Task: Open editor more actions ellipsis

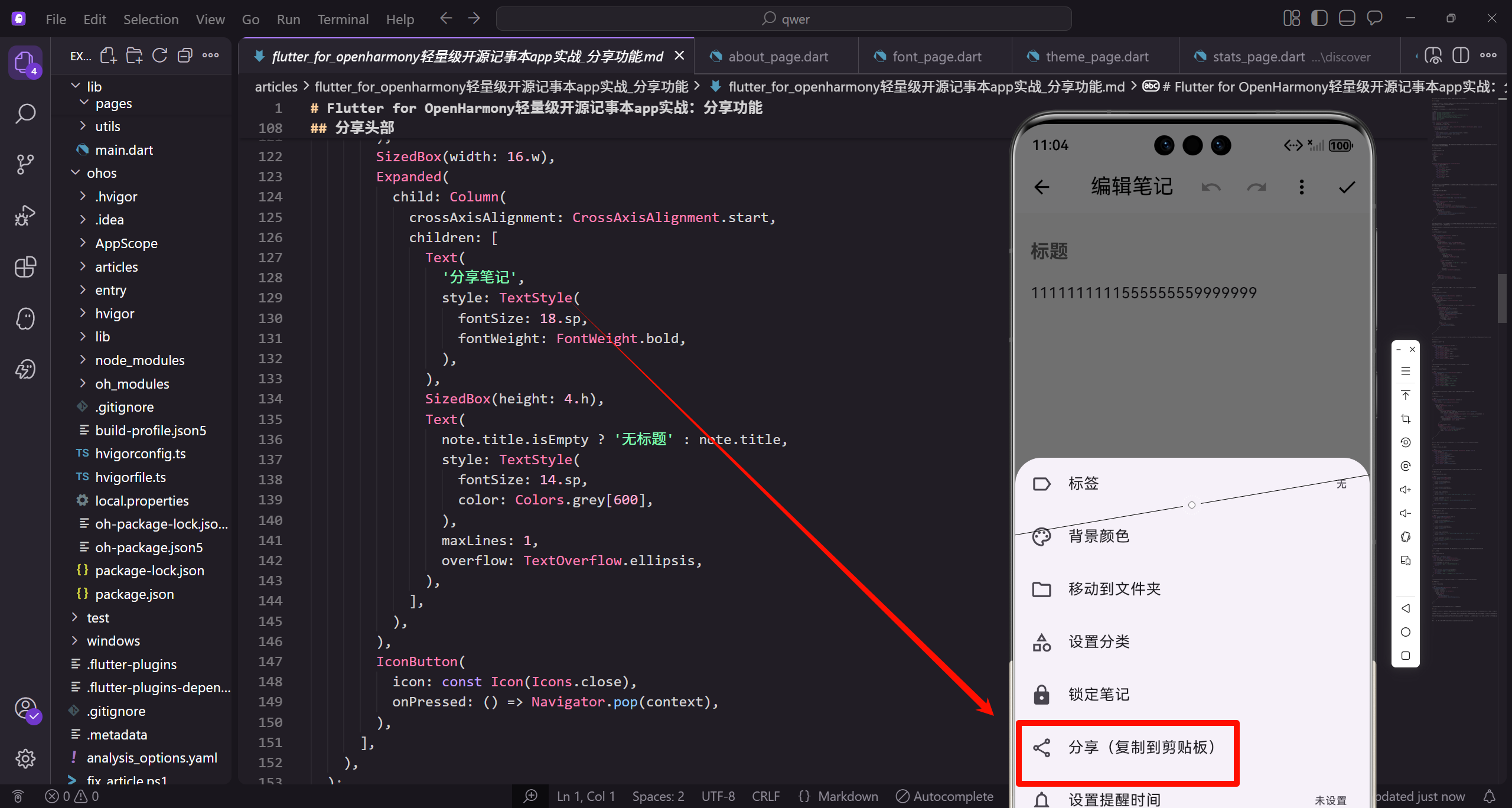Action: (1488, 56)
